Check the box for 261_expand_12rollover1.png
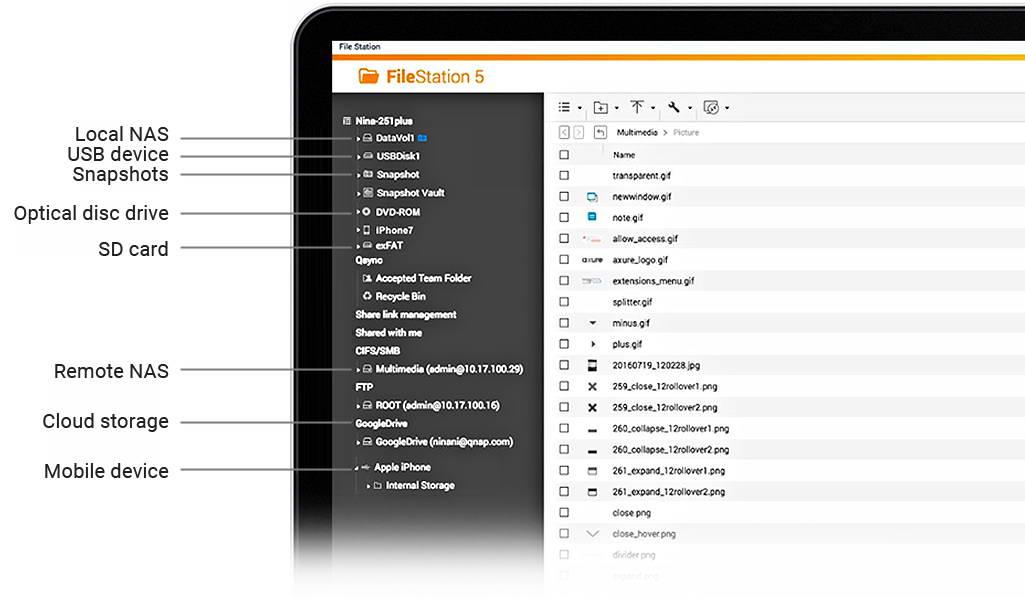Image resolution: width=1025 pixels, height=600 pixels. [564, 471]
